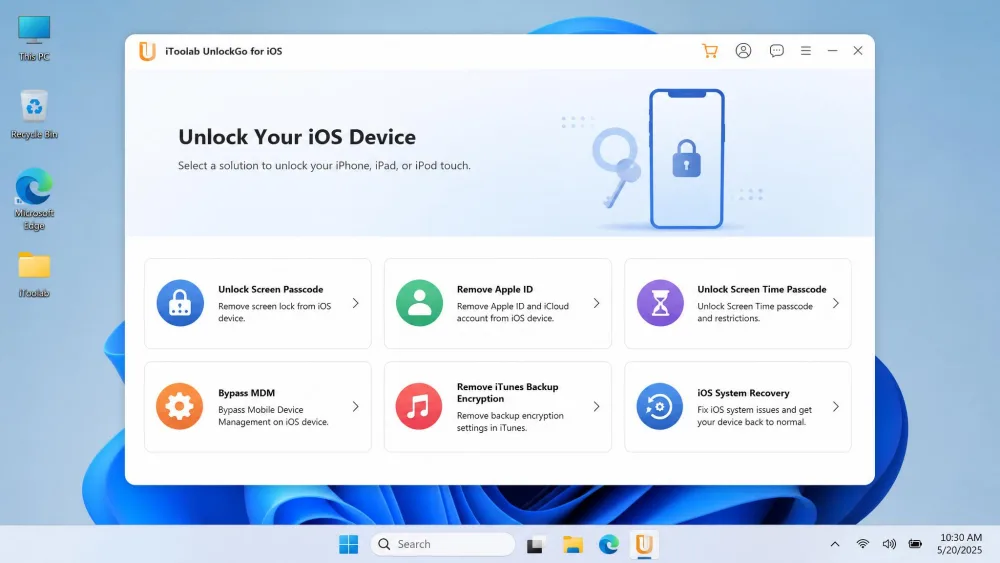Expand the iOS System Recovery chevron

[835, 407]
